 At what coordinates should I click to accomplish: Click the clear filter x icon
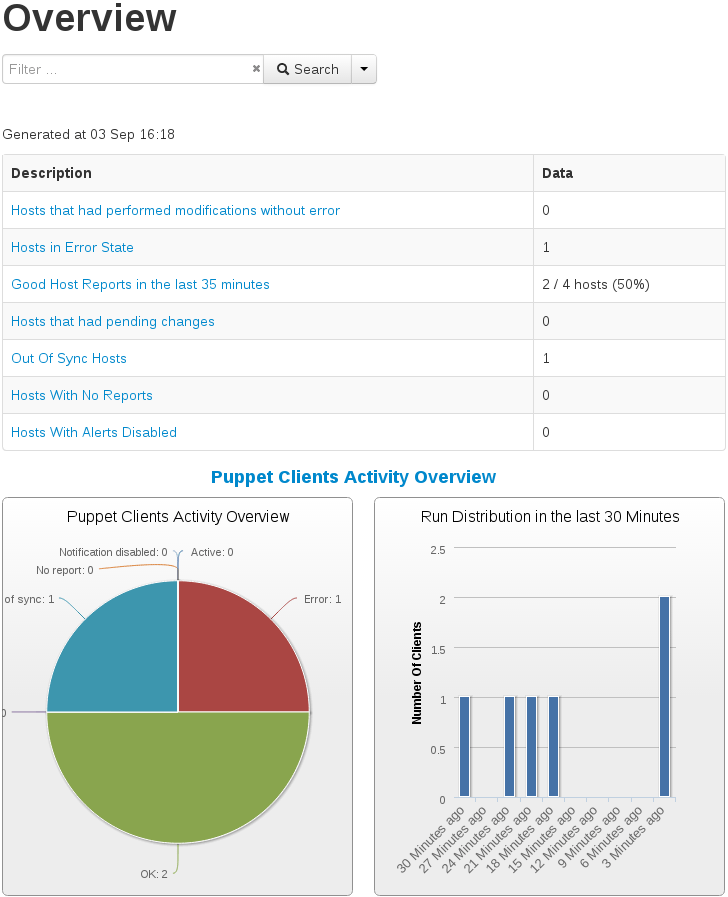(x=256, y=69)
